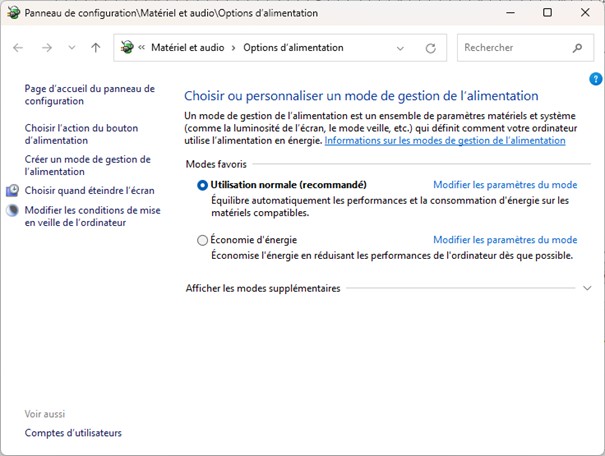Click the back navigation arrow
This screenshot has height=456, width=605.
(18, 48)
